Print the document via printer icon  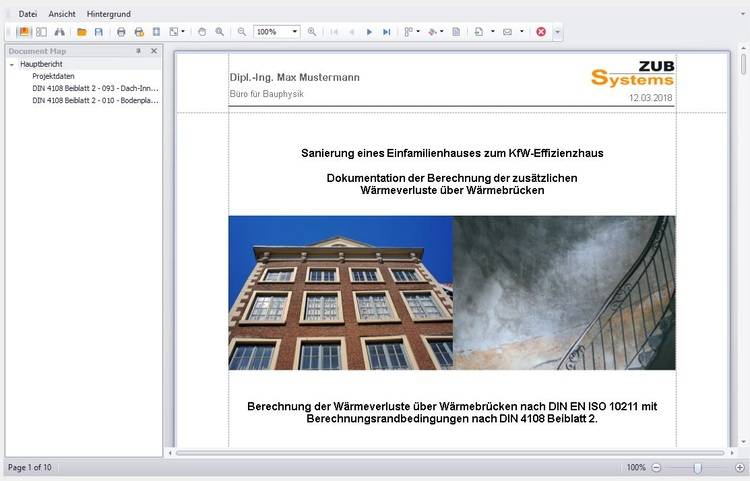[x=121, y=32]
